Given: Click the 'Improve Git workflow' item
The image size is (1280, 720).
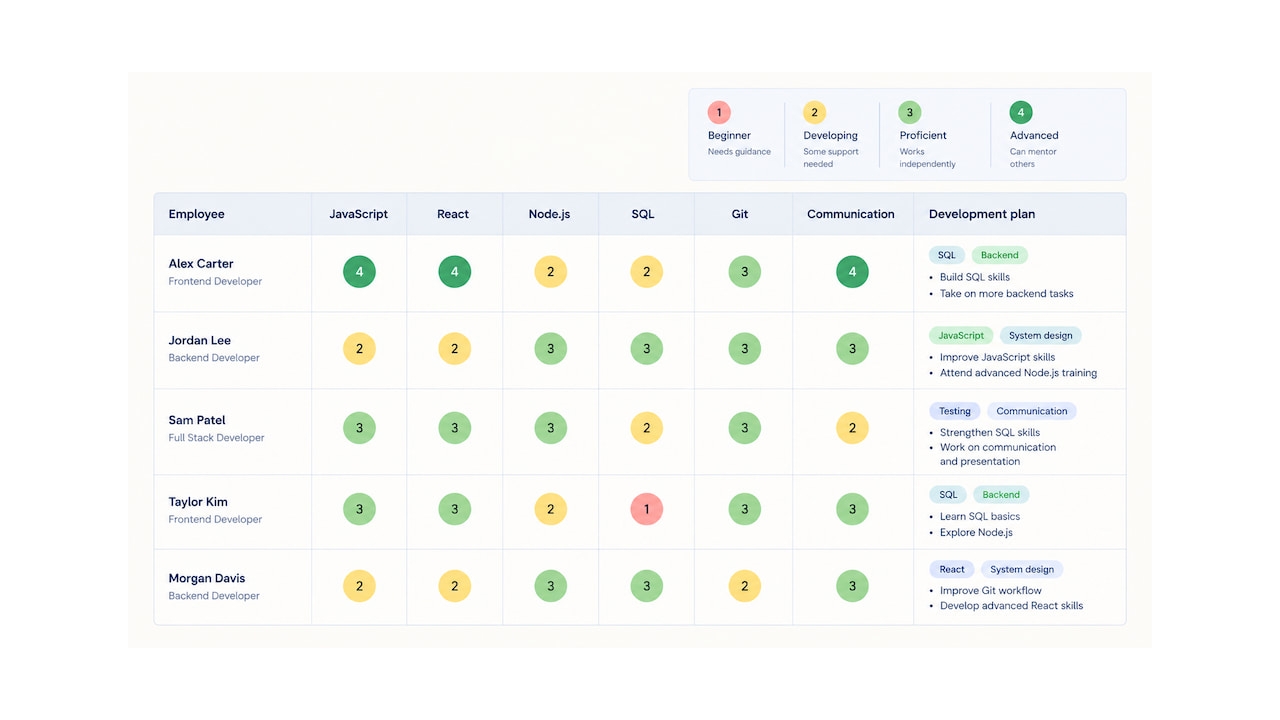Looking at the screenshot, I should point(991,591).
